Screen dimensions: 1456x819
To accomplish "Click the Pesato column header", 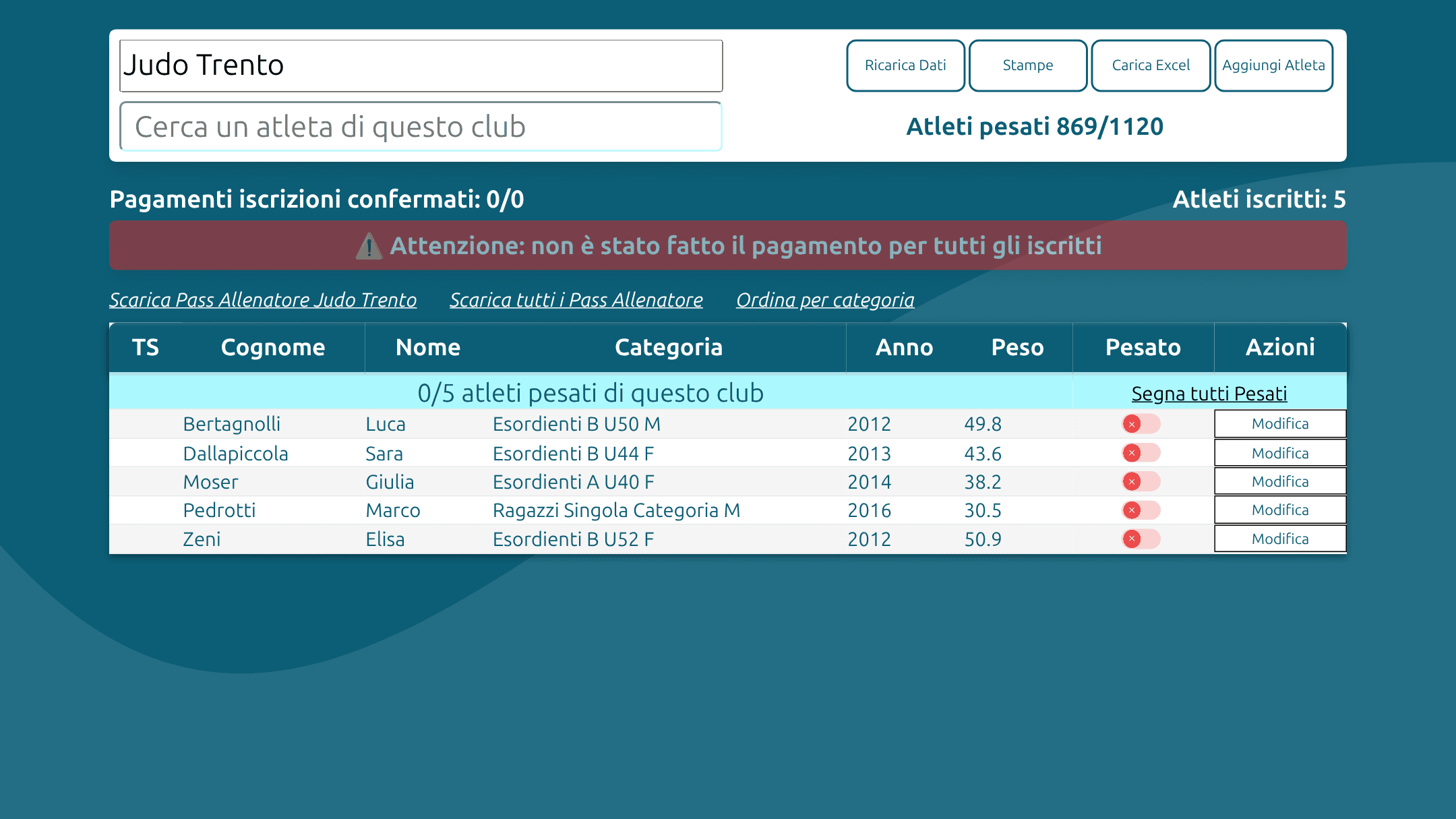I will coord(1143,347).
